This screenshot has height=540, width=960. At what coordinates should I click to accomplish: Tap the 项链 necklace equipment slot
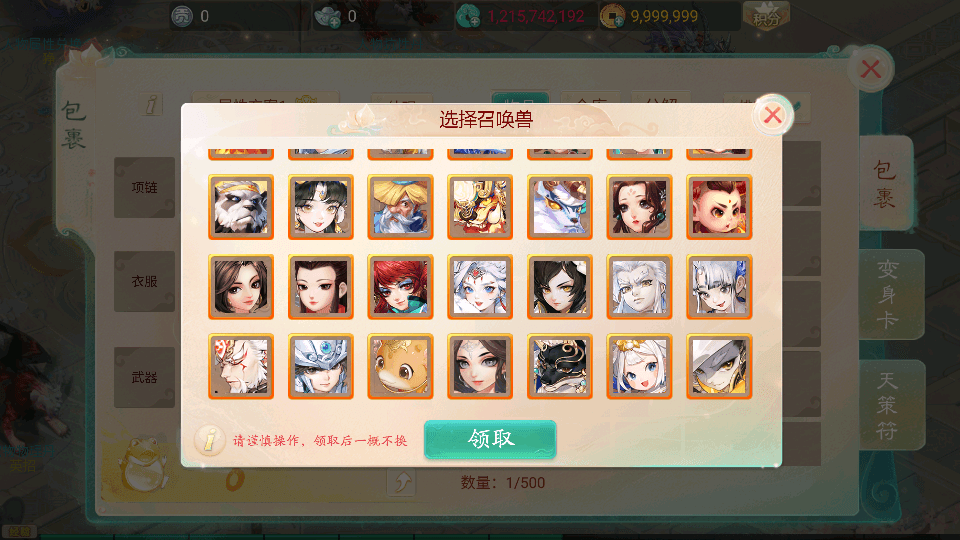144,187
